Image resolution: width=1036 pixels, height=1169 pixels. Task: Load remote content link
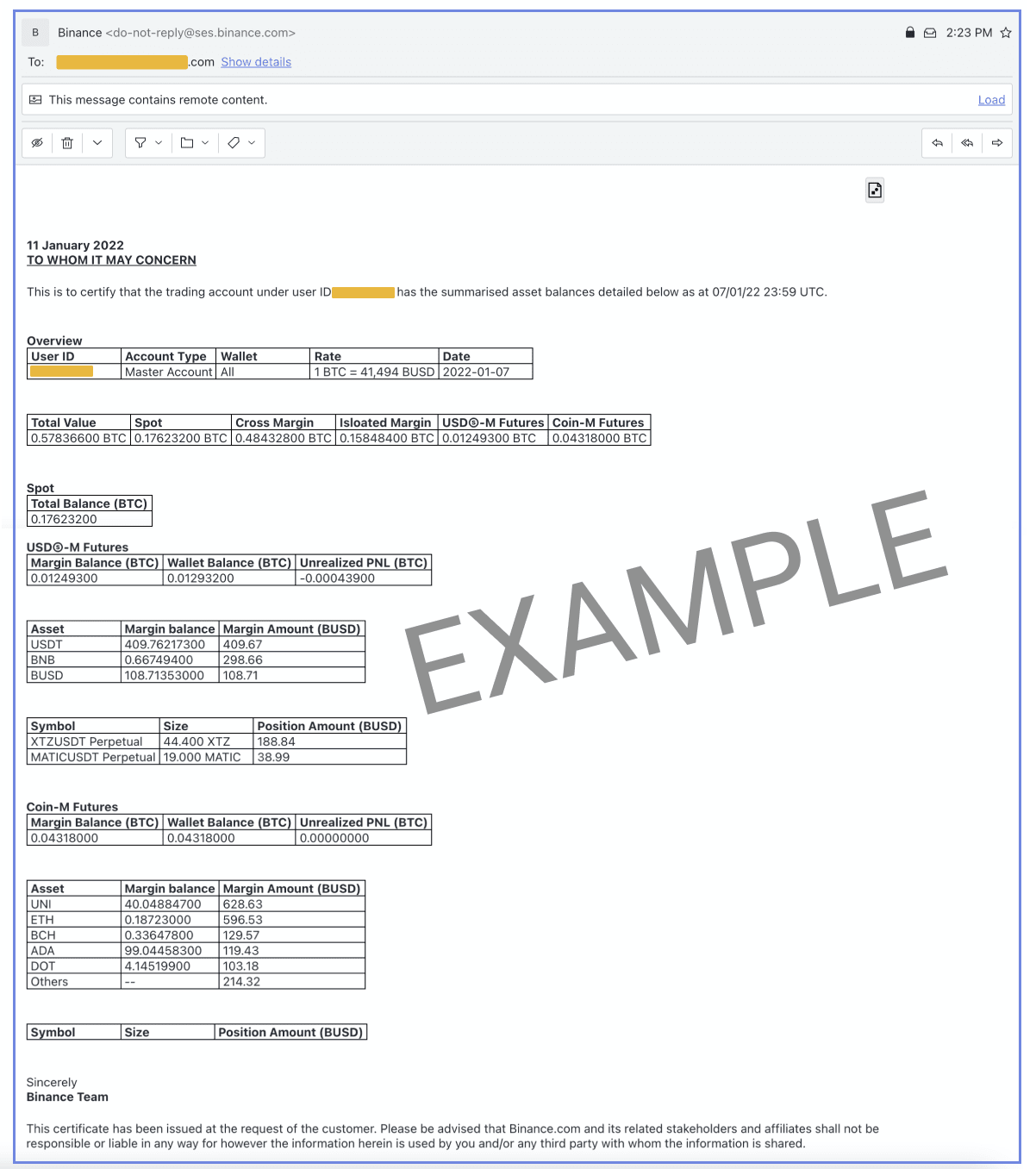coord(991,100)
